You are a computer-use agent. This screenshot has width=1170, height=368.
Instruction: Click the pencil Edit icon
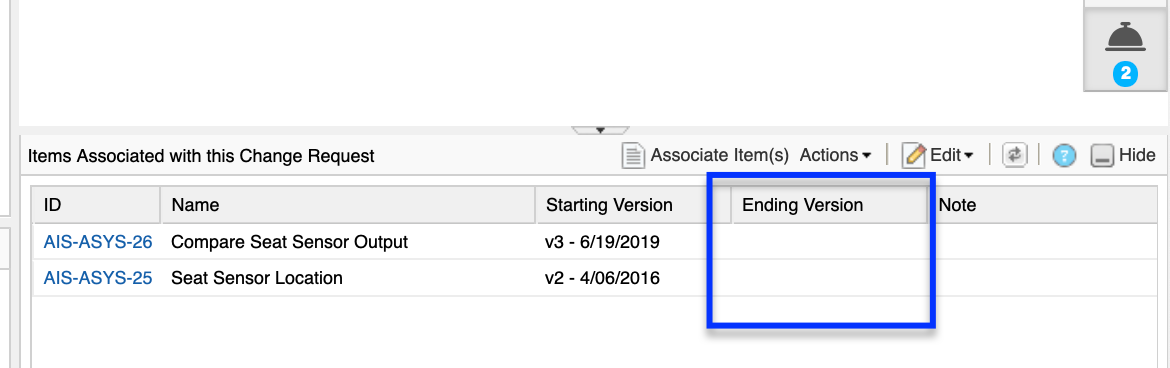point(913,155)
